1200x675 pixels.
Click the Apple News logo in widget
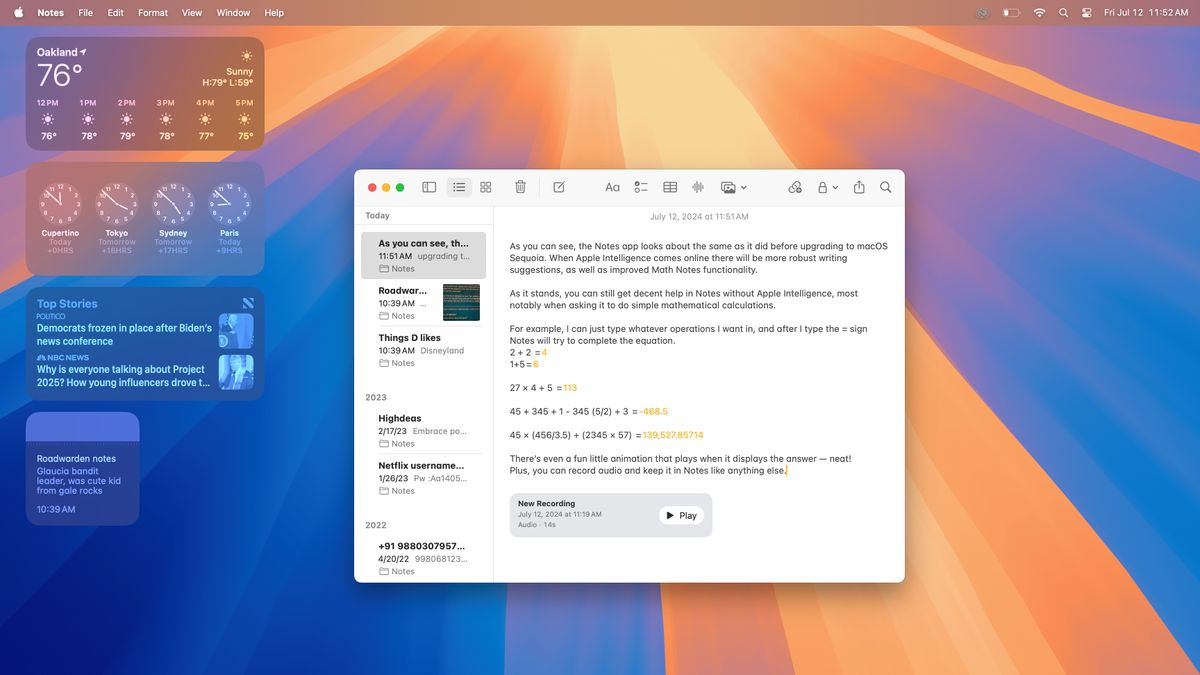pos(248,303)
